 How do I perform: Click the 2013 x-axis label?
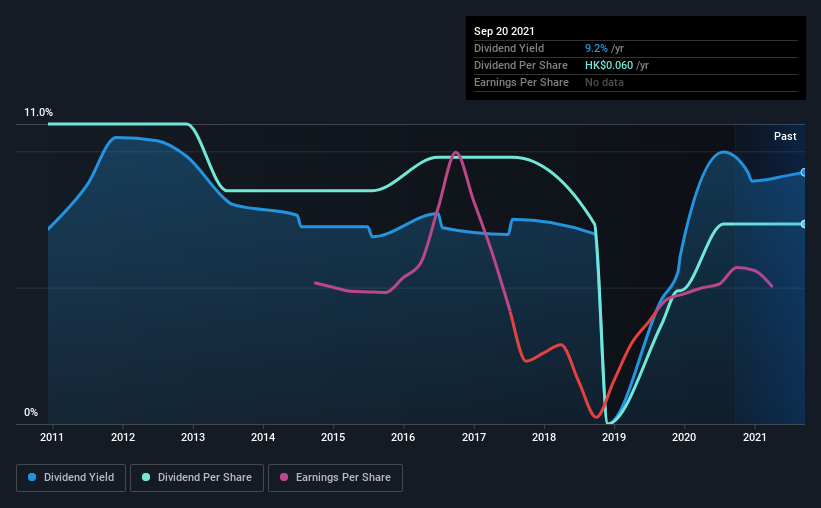pyautogui.click(x=193, y=437)
